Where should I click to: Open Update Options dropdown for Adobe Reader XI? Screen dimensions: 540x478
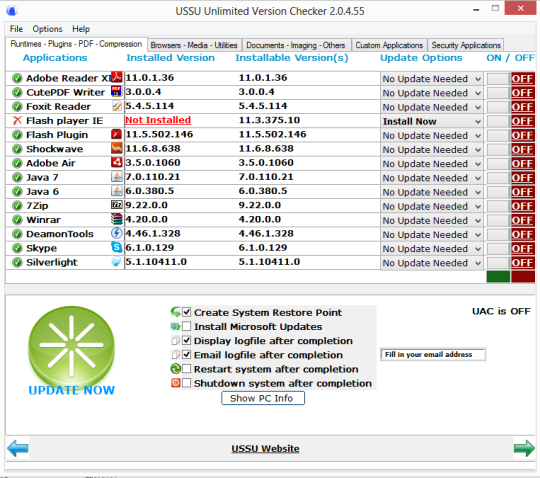pyautogui.click(x=432, y=79)
